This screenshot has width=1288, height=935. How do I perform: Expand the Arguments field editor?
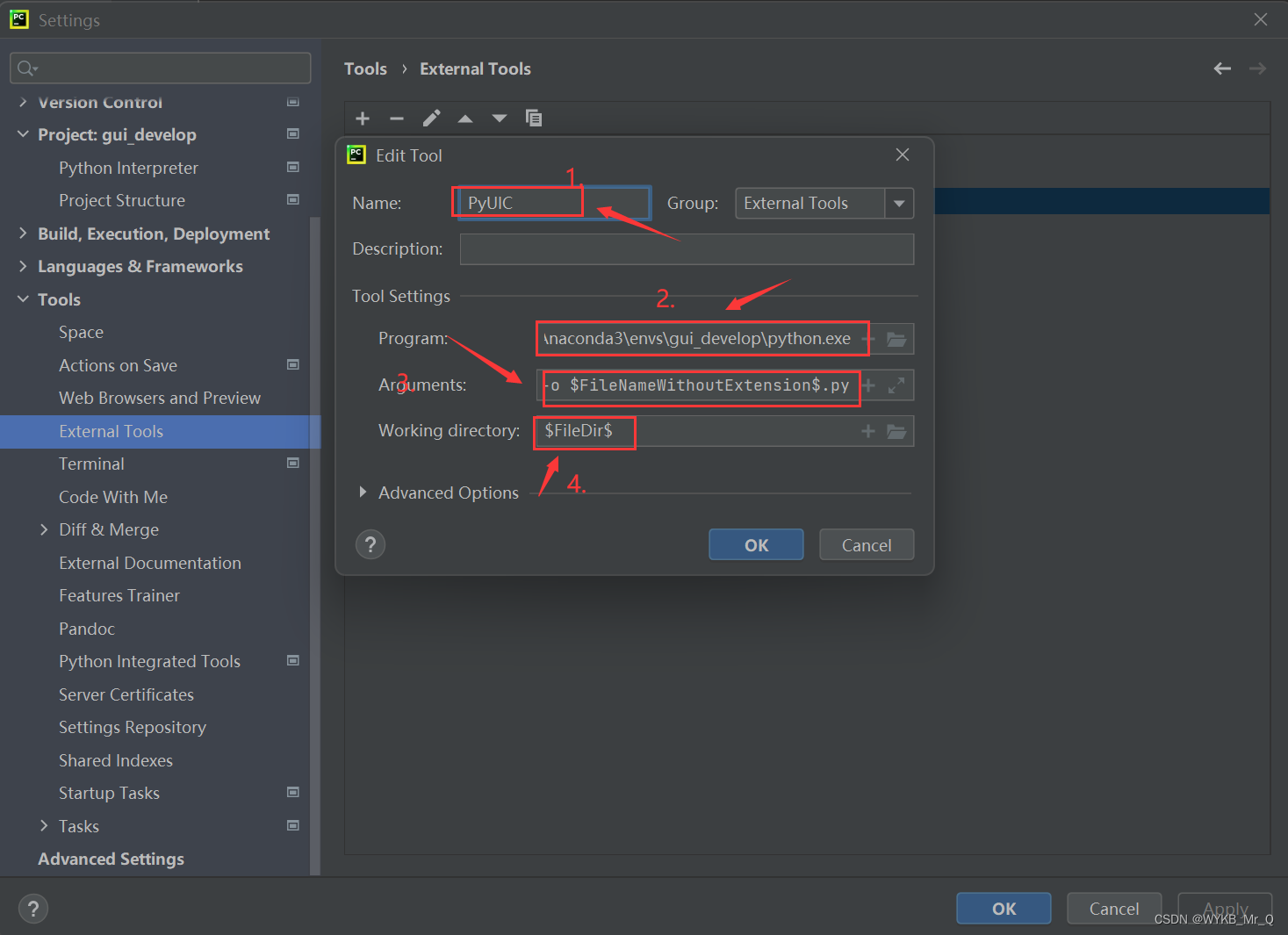click(896, 385)
